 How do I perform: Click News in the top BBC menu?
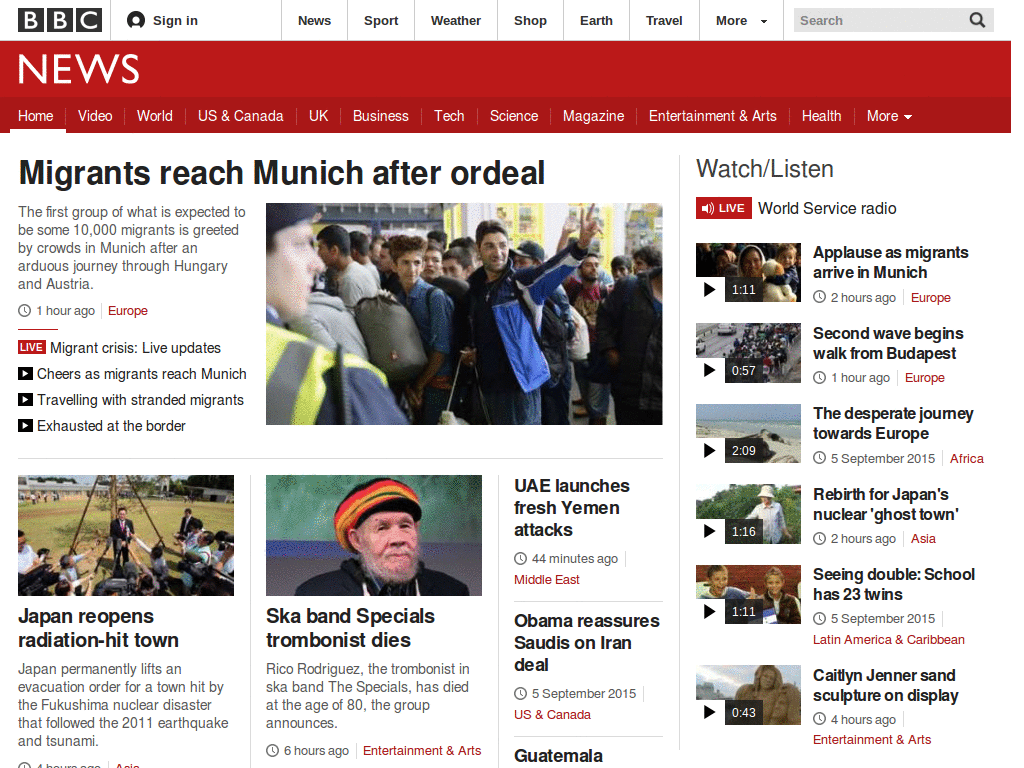314,21
